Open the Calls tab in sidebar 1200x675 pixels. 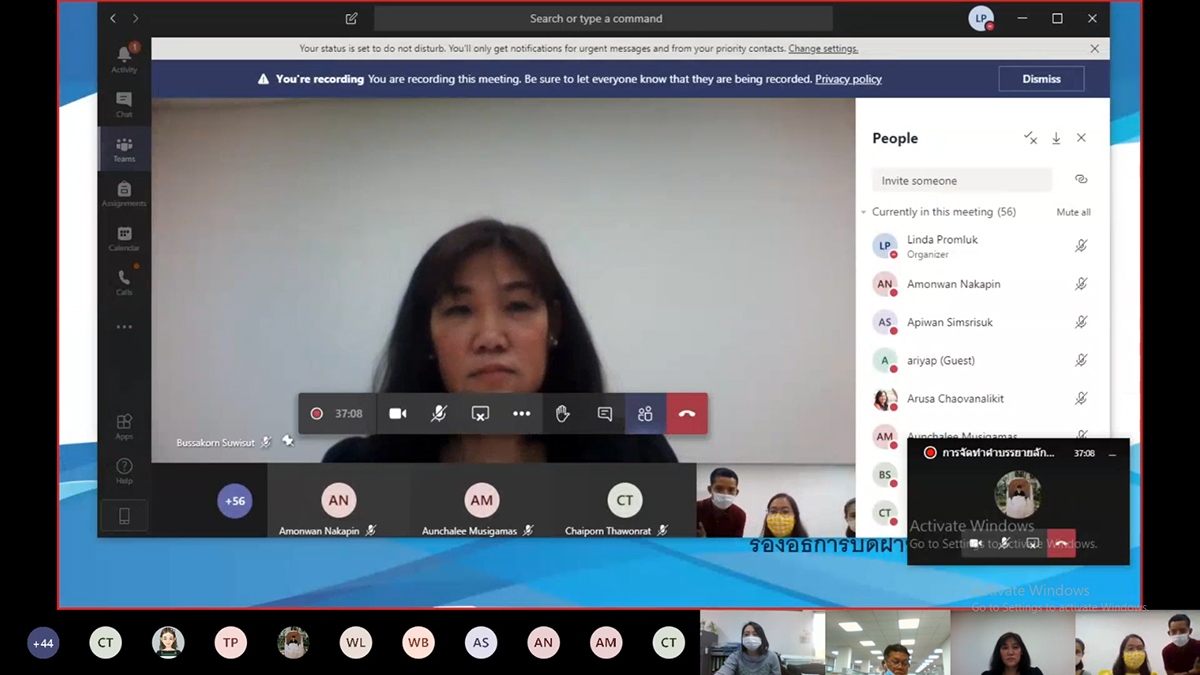124,282
